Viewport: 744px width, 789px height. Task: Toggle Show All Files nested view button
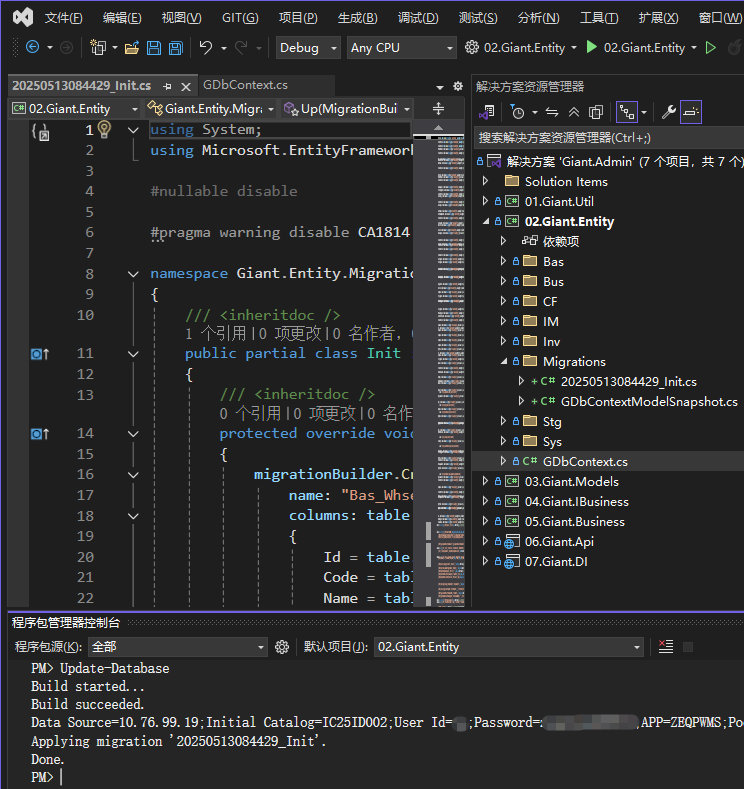(x=627, y=112)
